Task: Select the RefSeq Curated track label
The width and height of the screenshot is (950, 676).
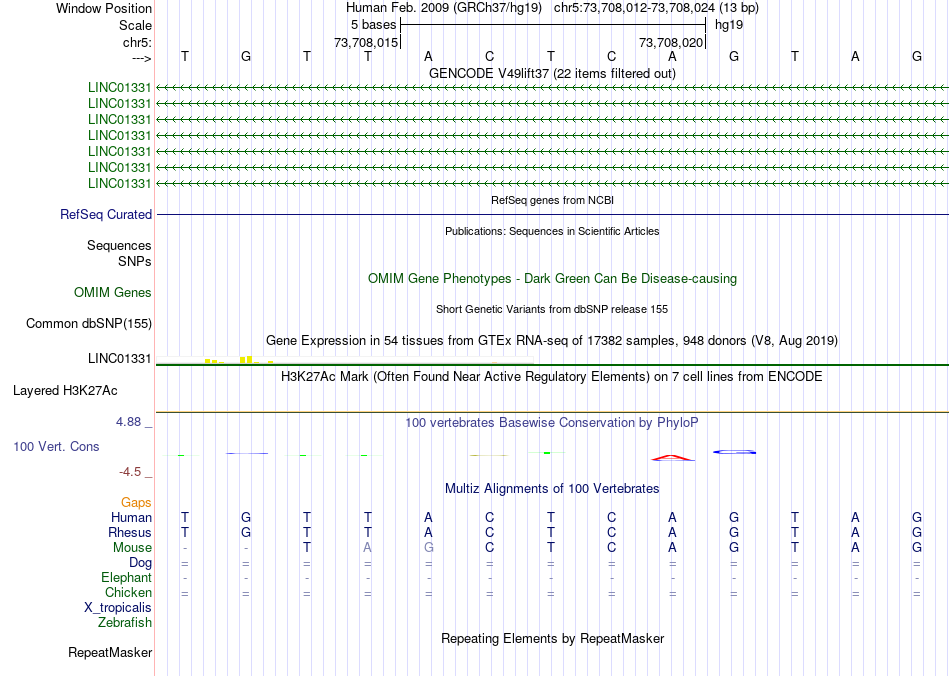Action: pyautogui.click(x=106, y=214)
